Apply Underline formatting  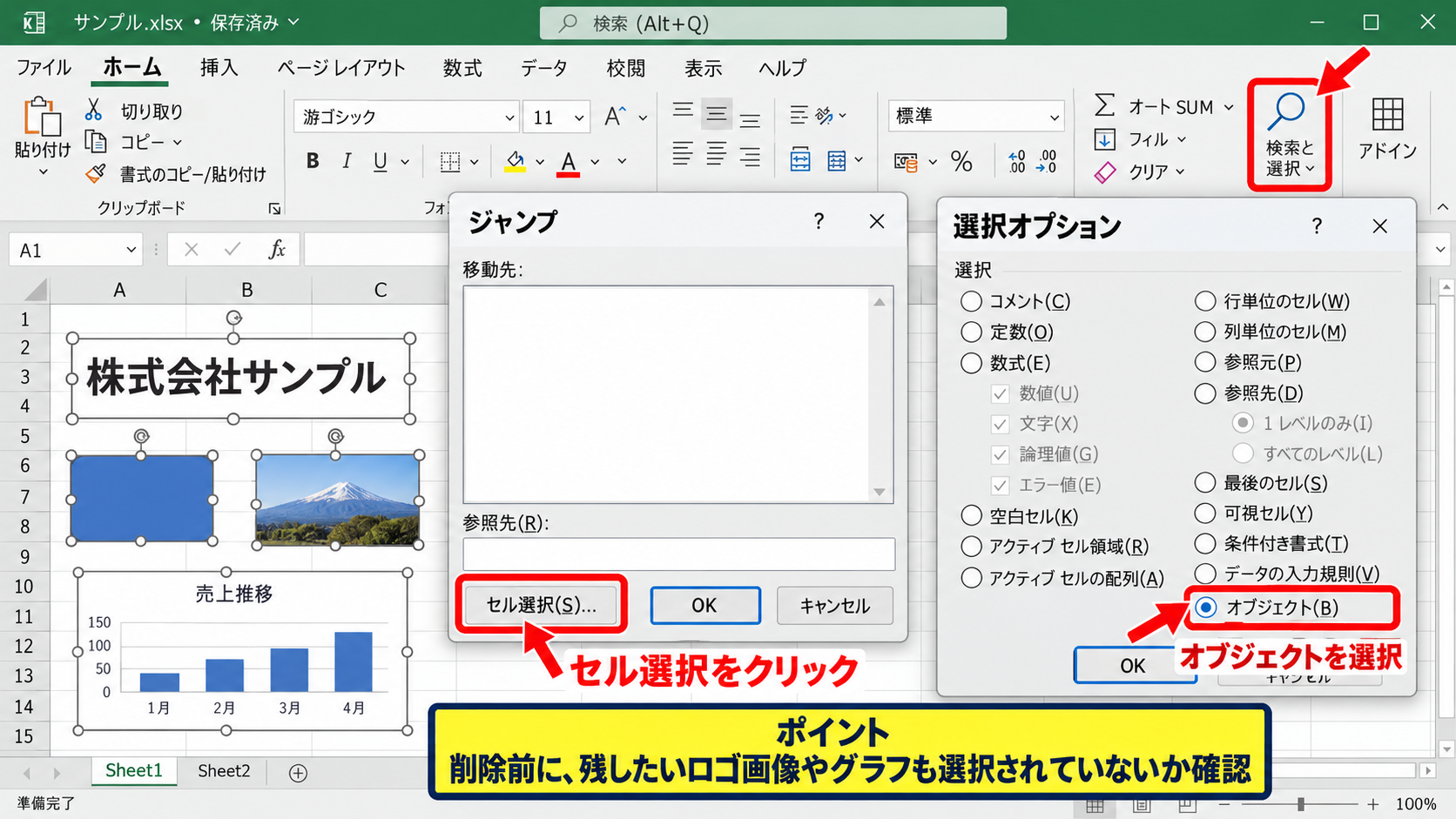click(x=380, y=161)
